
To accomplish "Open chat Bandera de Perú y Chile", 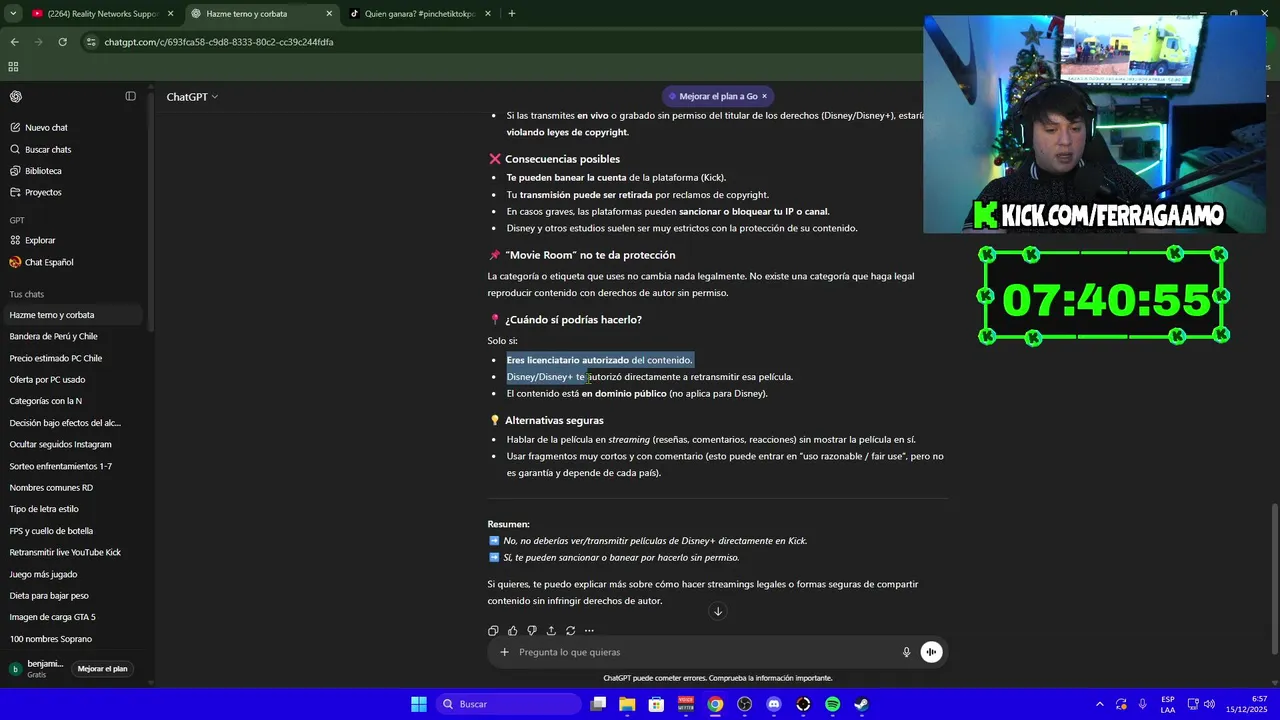I will point(54,336).
